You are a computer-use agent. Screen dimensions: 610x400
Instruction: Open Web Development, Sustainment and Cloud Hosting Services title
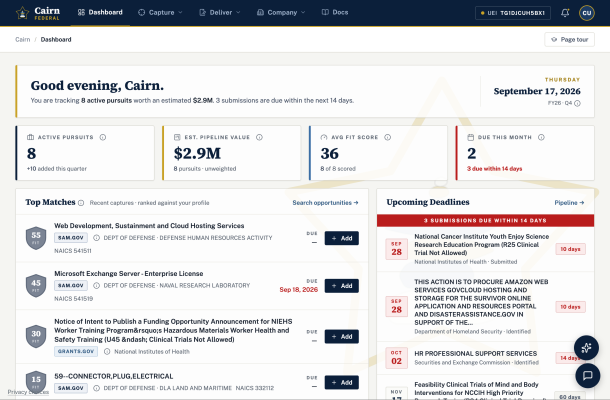coord(149,226)
